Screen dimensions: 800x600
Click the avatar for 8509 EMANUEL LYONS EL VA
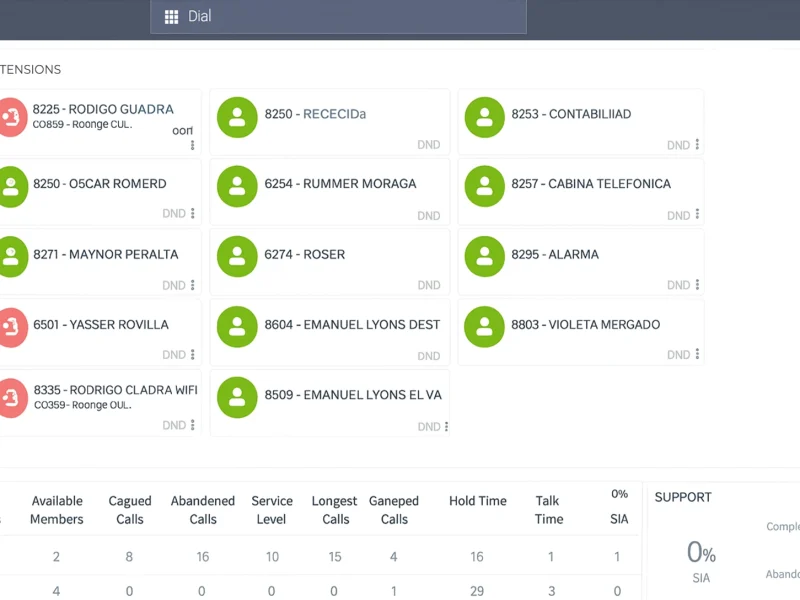(x=237, y=397)
